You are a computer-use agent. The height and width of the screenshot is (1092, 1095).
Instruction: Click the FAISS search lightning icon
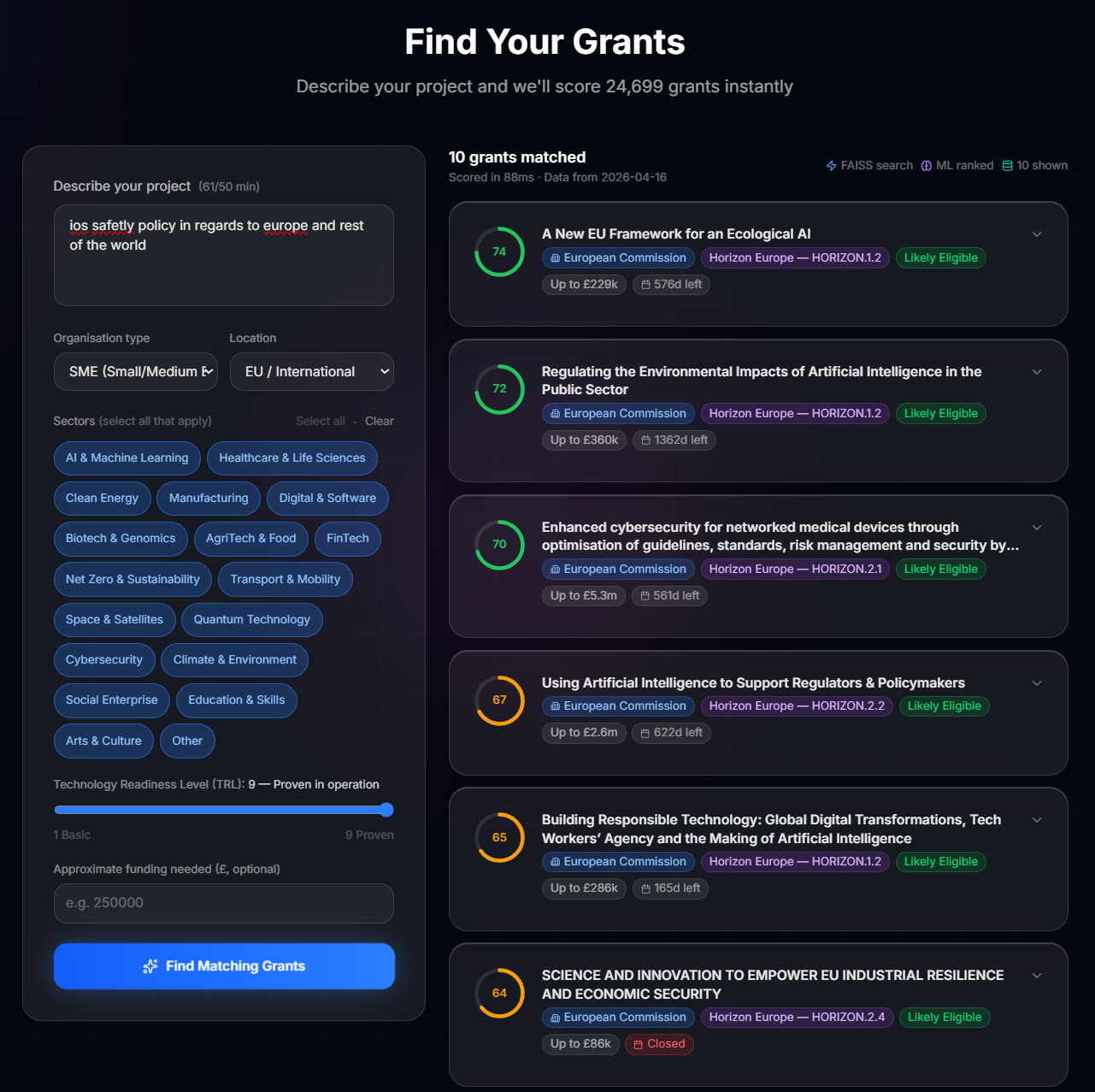point(830,165)
